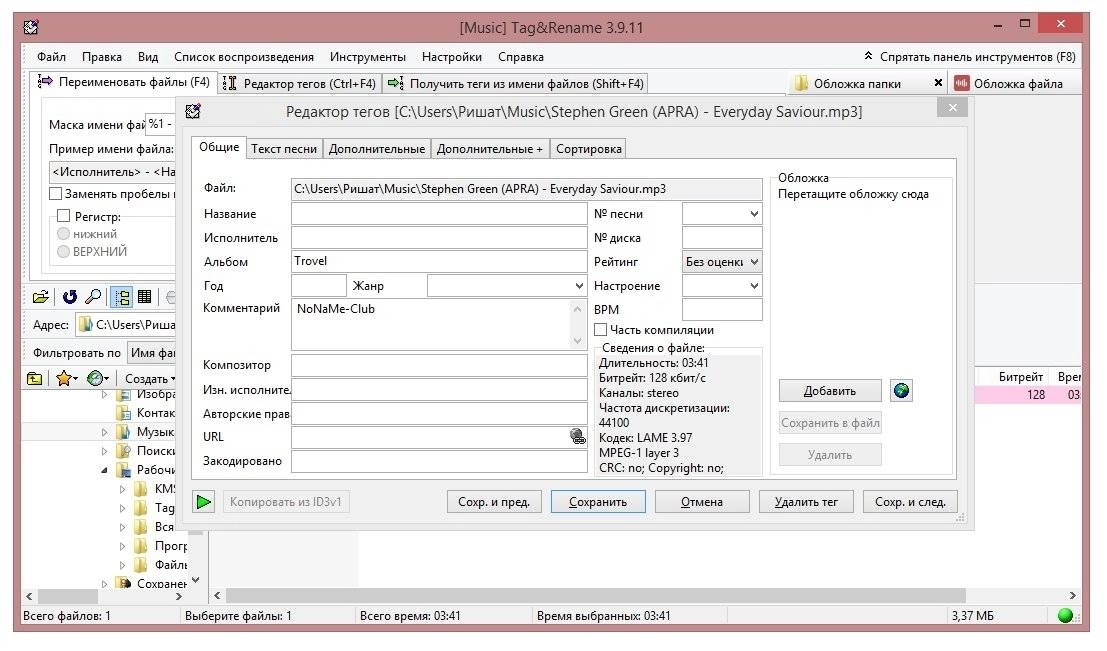
Task: Click into the Композитор input field
Action: (439, 365)
